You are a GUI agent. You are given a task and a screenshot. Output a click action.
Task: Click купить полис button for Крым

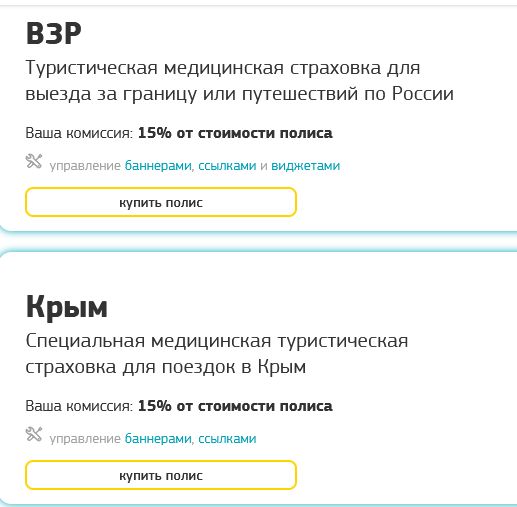click(161, 475)
